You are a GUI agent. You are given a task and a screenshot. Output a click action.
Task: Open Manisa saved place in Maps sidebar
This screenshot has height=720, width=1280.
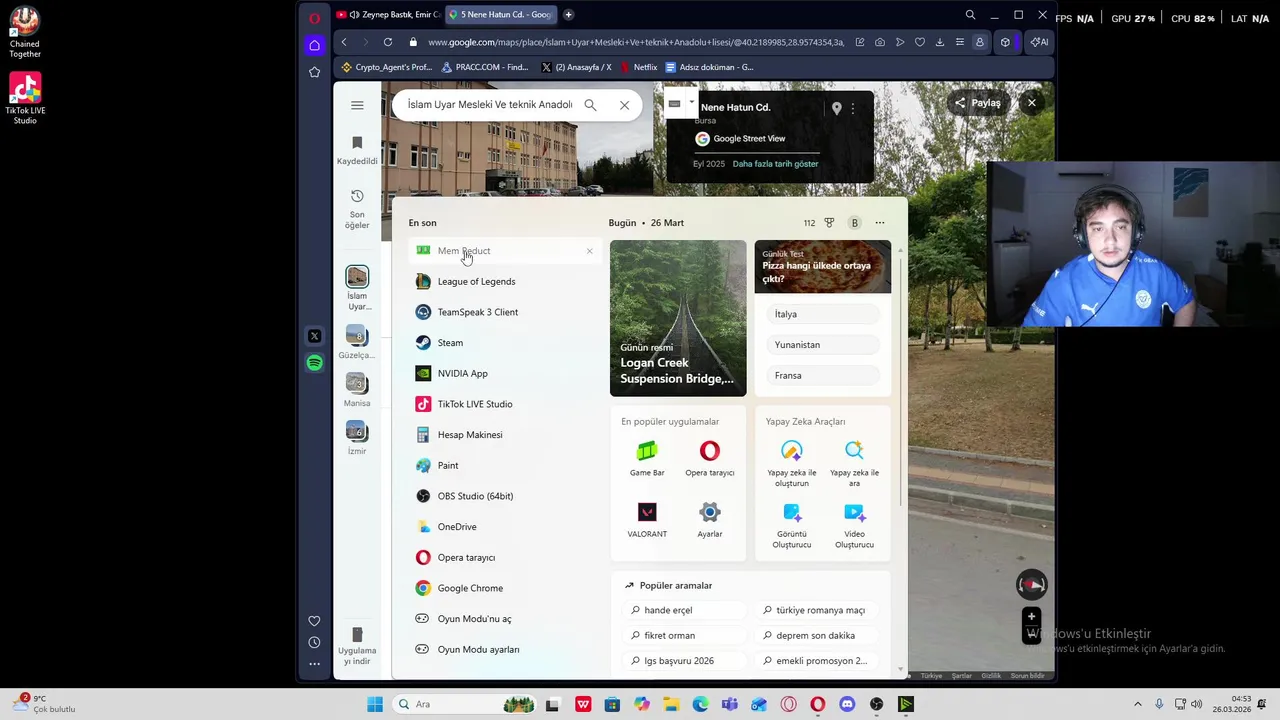click(x=357, y=390)
